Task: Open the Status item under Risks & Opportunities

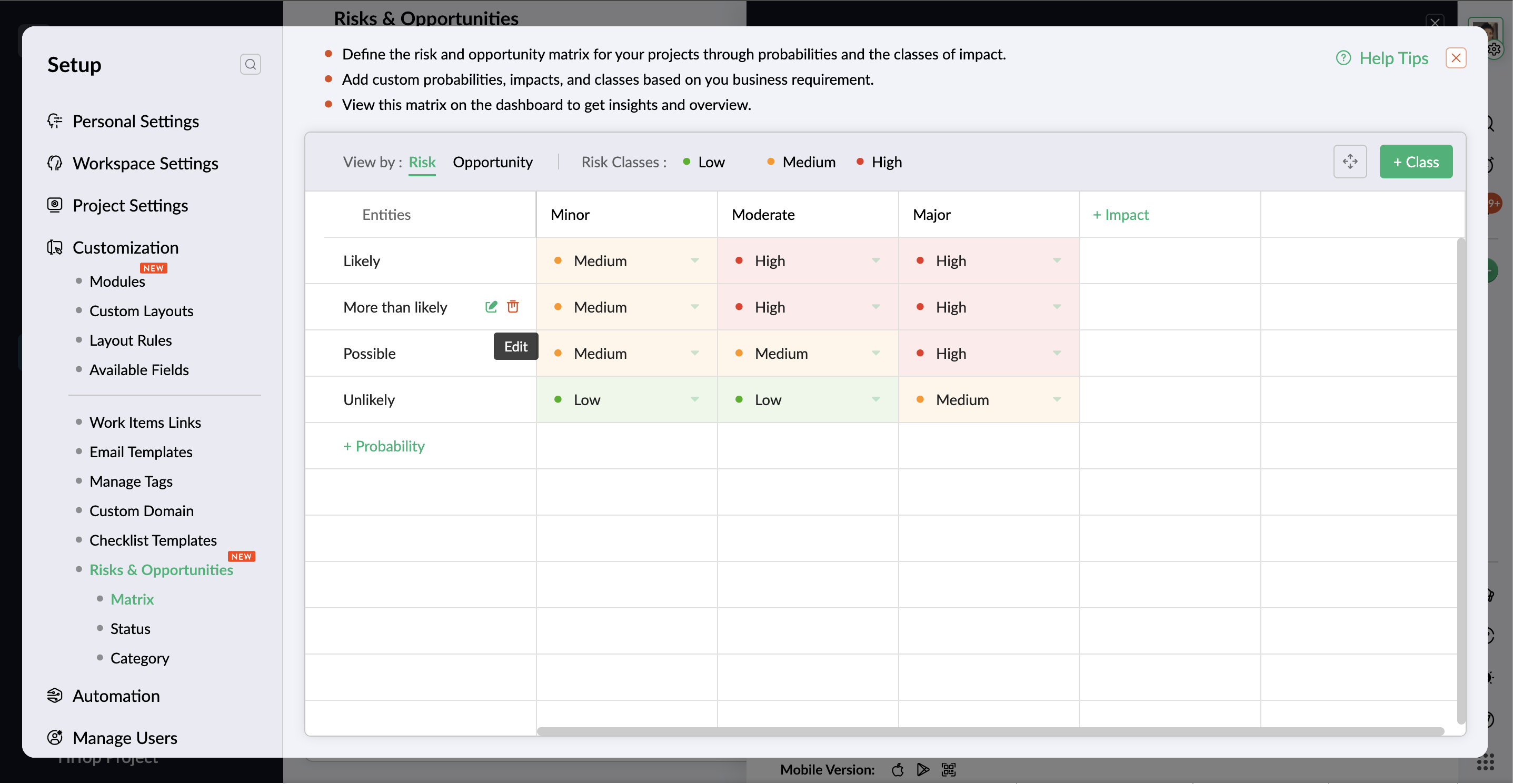Action: tap(130, 629)
